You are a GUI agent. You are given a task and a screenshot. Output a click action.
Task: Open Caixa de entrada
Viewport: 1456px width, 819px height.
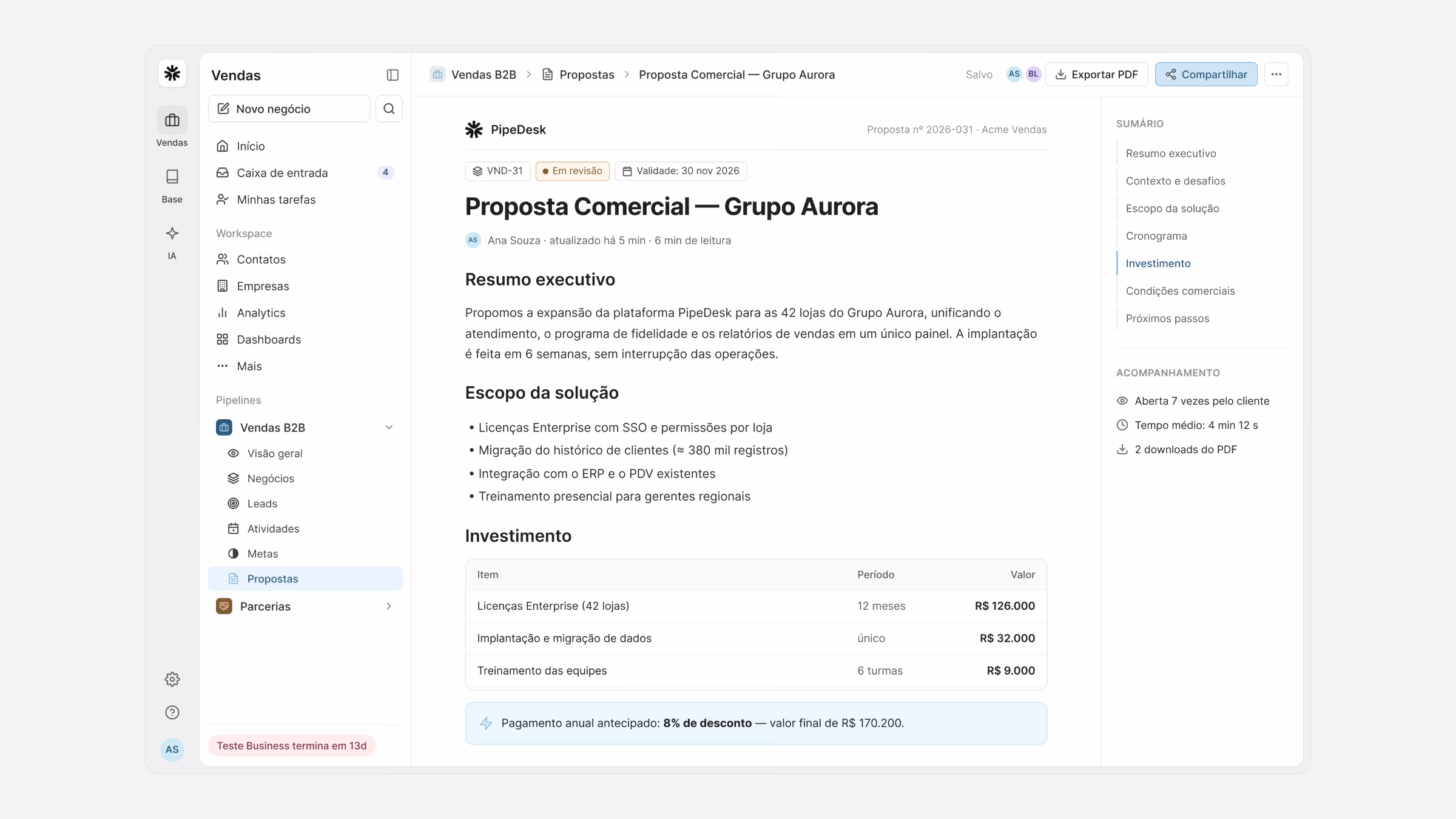[x=305, y=172]
